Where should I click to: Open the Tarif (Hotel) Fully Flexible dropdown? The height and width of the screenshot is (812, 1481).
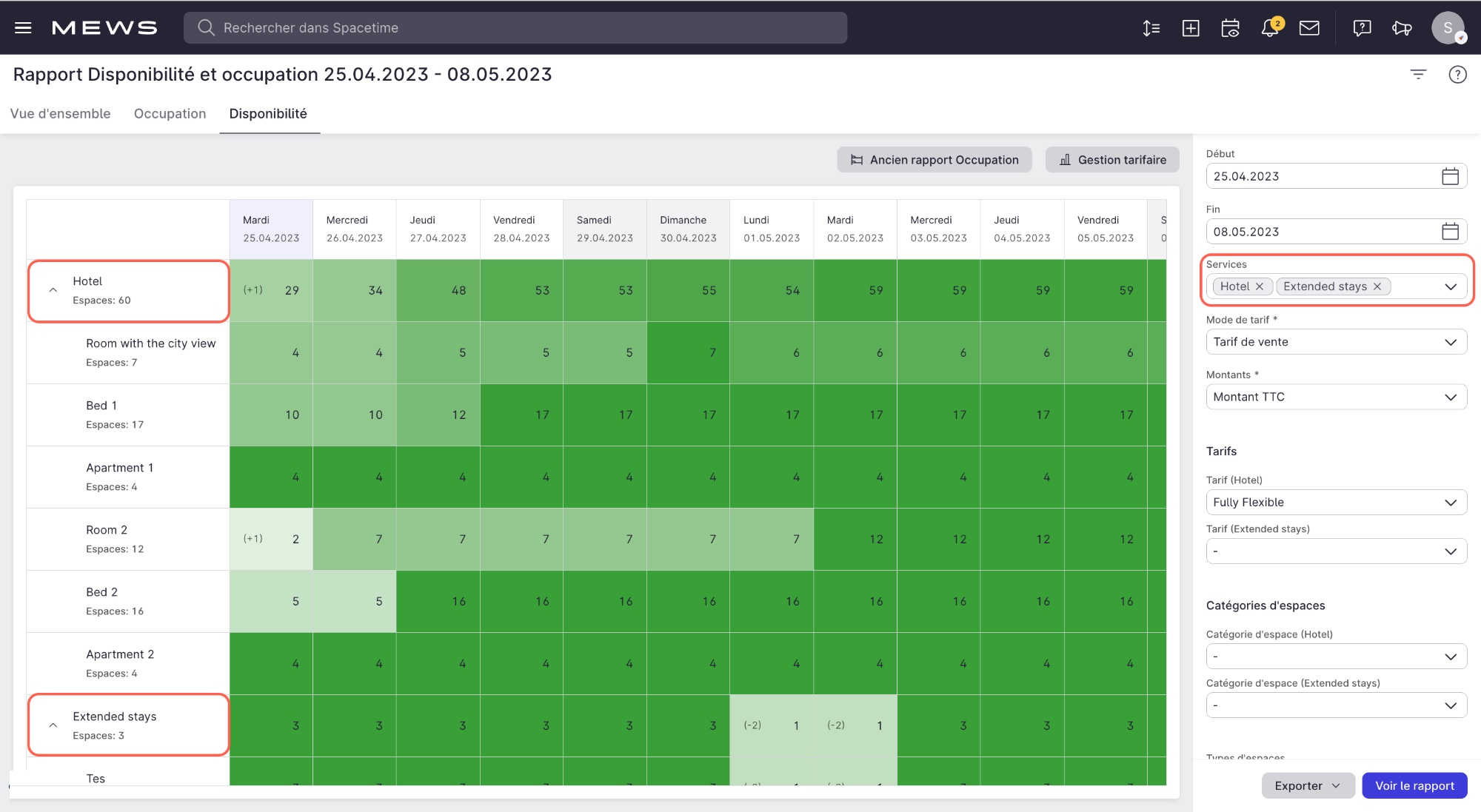click(1336, 502)
